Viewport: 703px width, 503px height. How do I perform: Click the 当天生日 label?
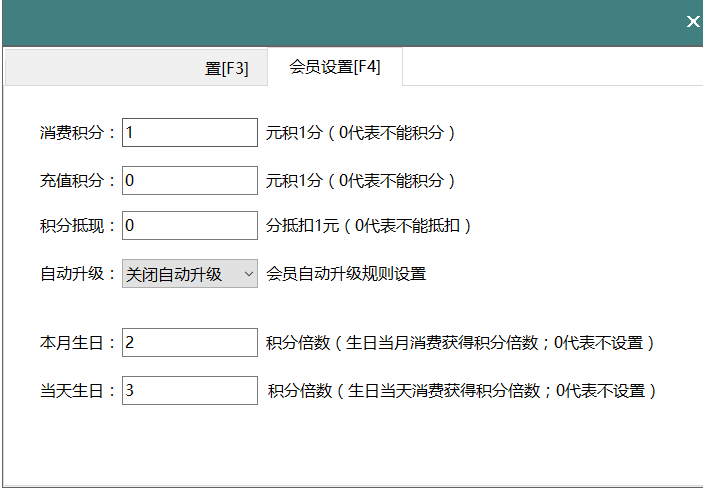pyautogui.click(x=78, y=391)
